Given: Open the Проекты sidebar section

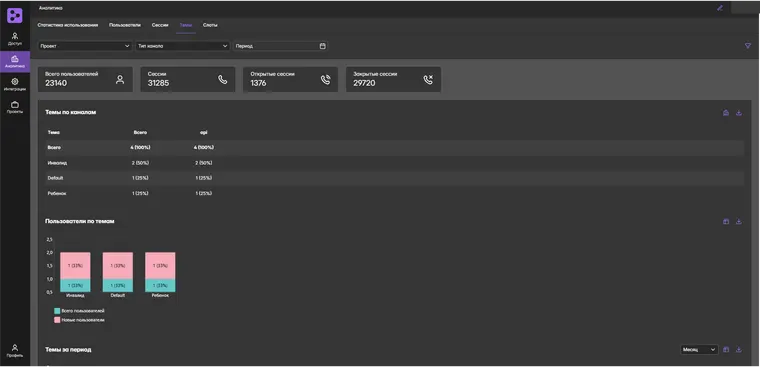Looking at the screenshot, I should click(15, 107).
